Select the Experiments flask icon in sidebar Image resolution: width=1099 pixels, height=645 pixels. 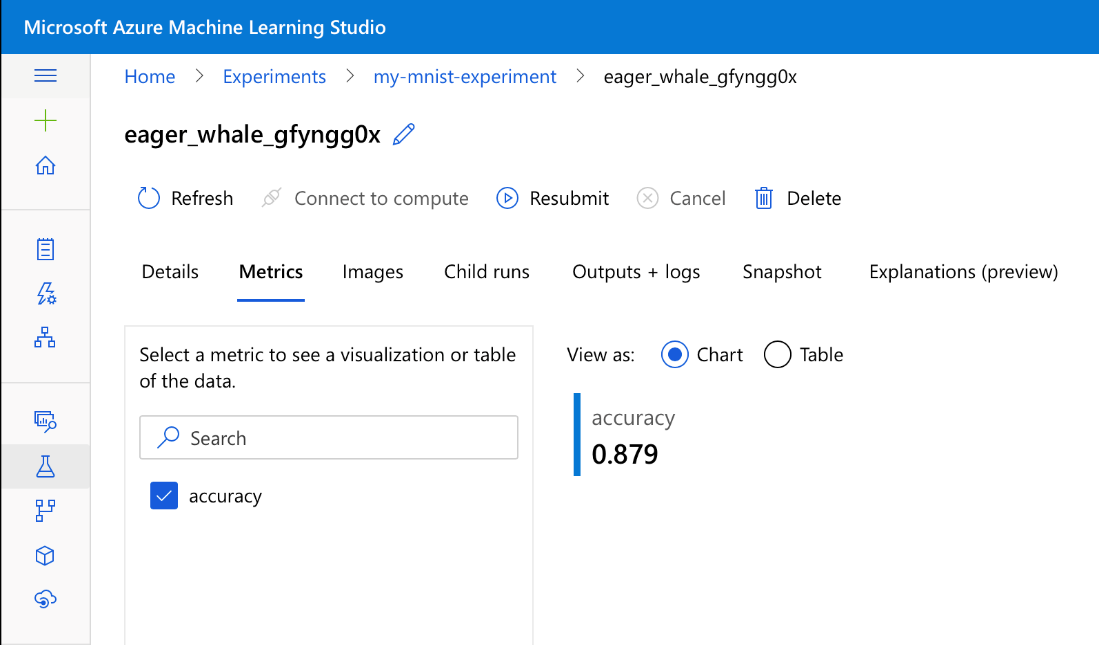46,466
